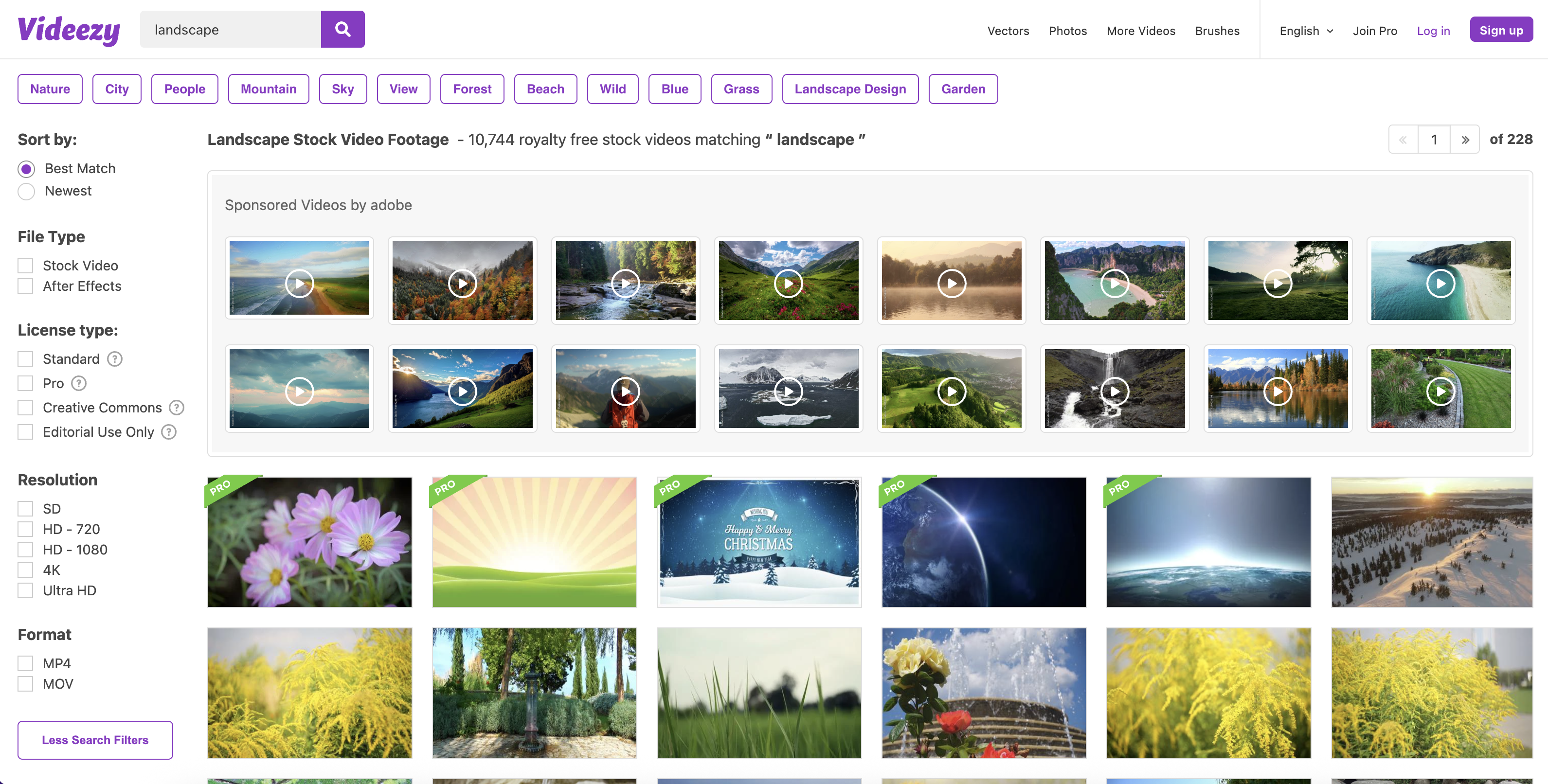Select the Best Match sort option
The image size is (1548, 784).
(x=26, y=169)
